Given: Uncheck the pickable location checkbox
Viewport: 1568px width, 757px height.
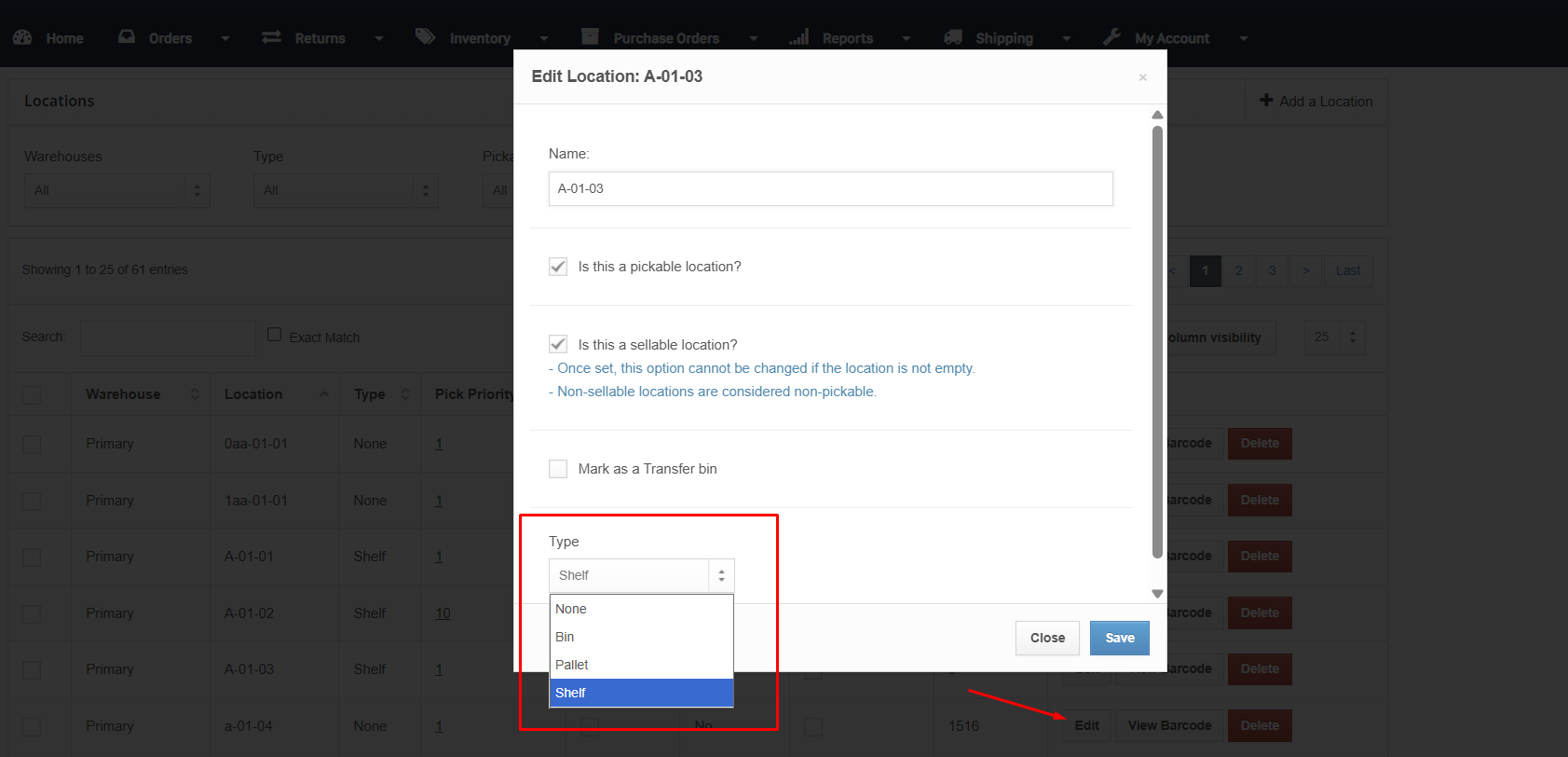Looking at the screenshot, I should pyautogui.click(x=558, y=267).
